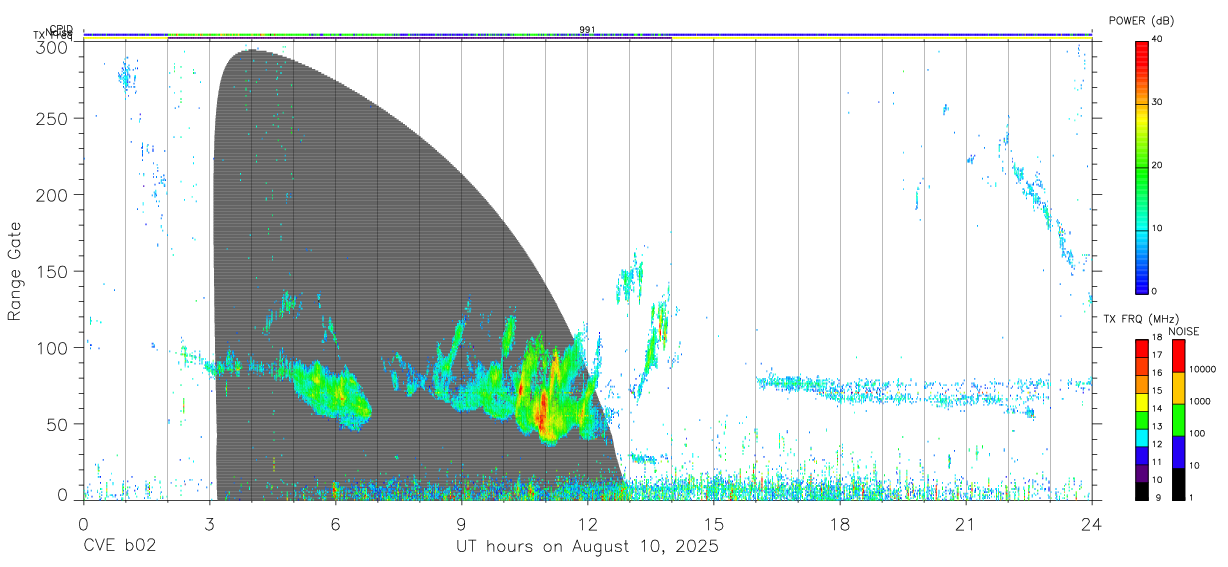
Task: Click the '15' UT hour tick label
Action: point(714,524)
